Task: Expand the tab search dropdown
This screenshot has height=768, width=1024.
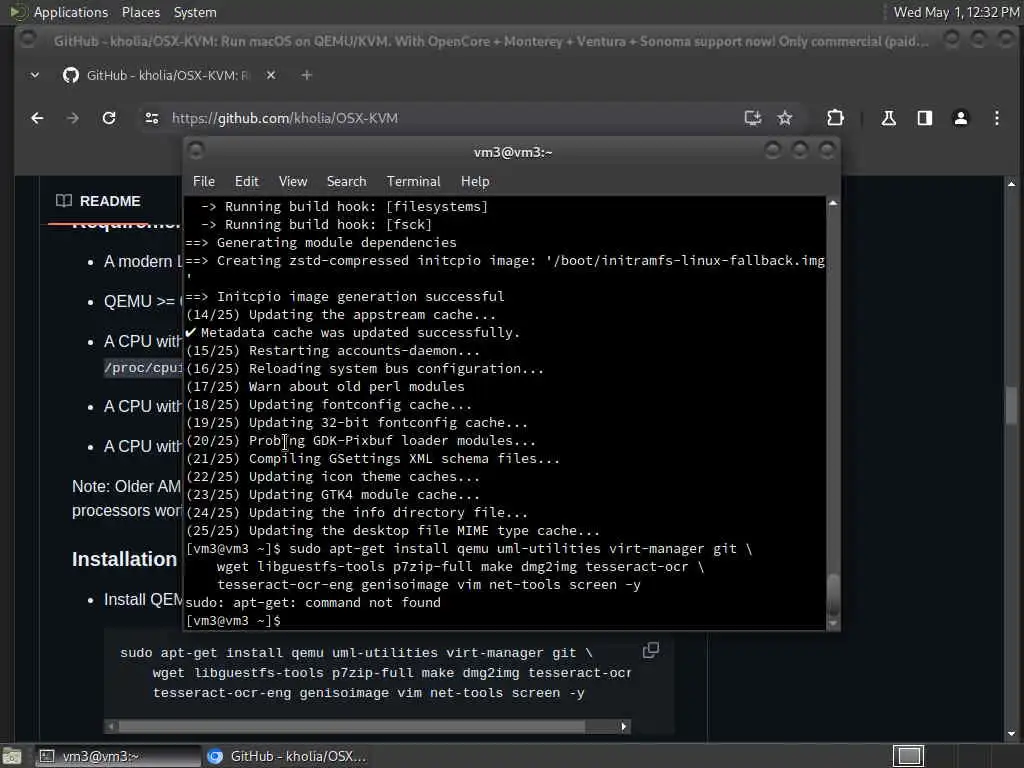Action: coord(35,75)
